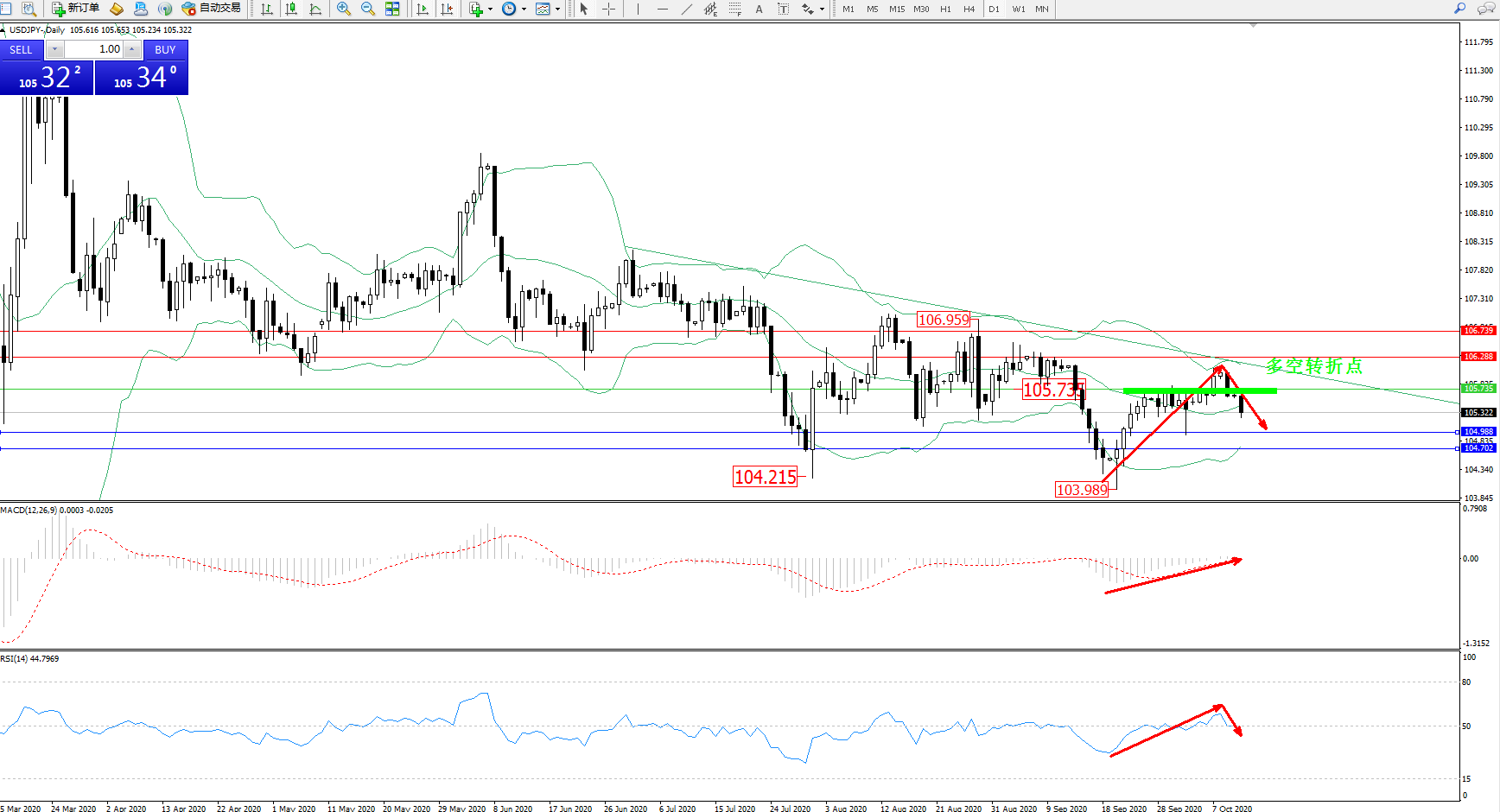This screenshot has height=812, width=1500.
Task: Switch to the H4 timeframe
Action: [x=969, y=9]
